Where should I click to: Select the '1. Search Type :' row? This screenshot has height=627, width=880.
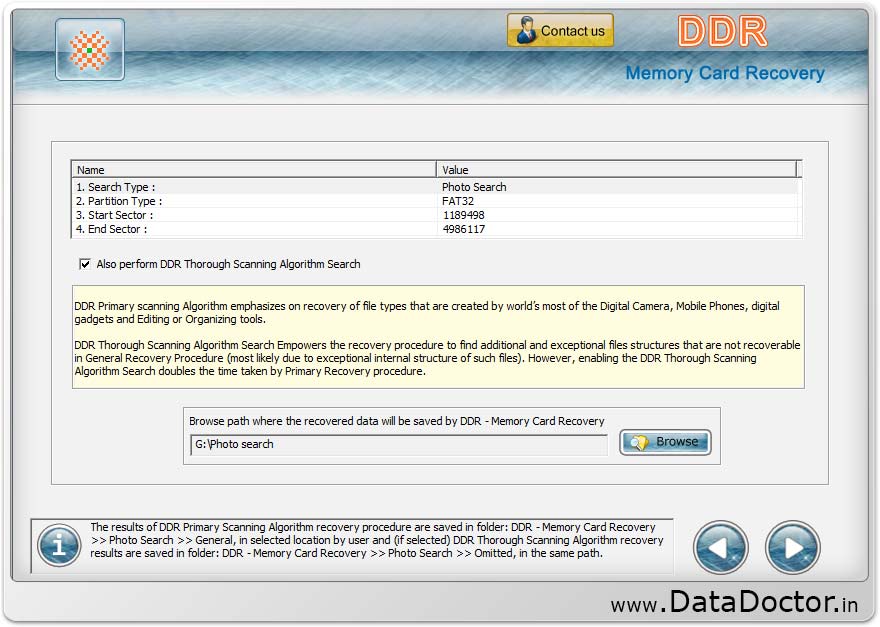coord(435,187)
